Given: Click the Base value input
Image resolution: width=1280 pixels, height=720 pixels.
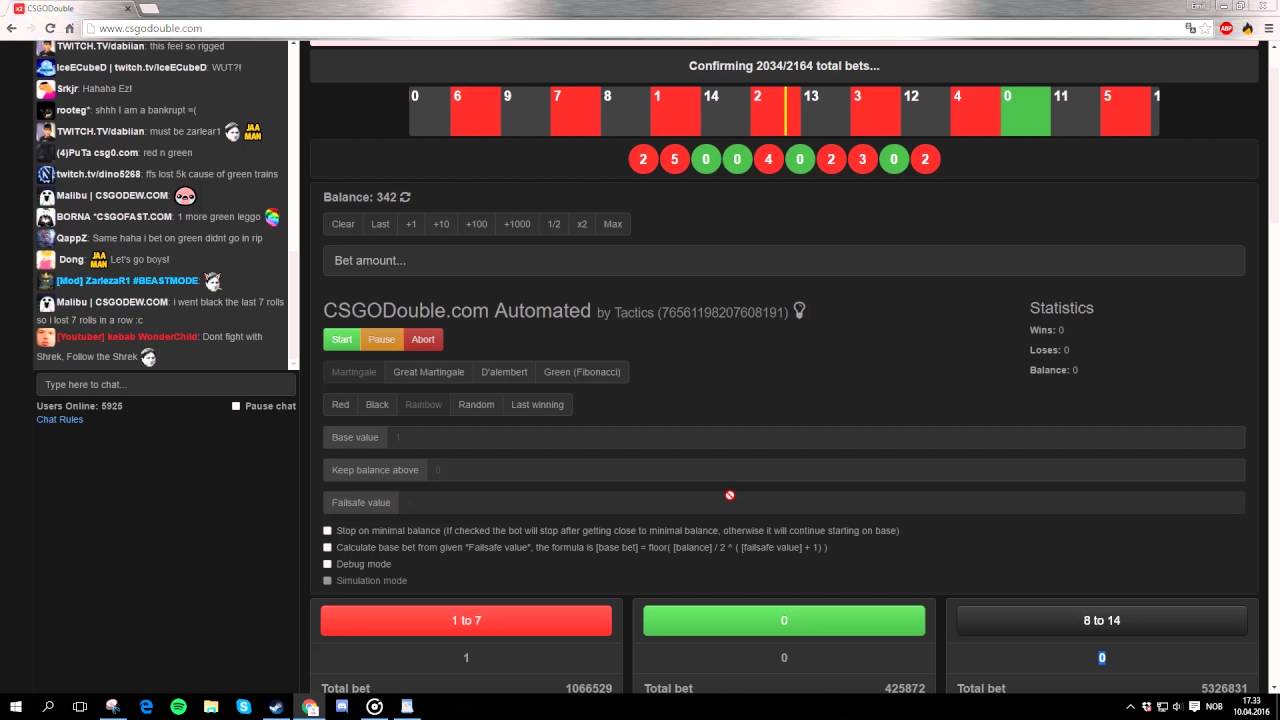Looking at the screenshot, I should (816, 437).
